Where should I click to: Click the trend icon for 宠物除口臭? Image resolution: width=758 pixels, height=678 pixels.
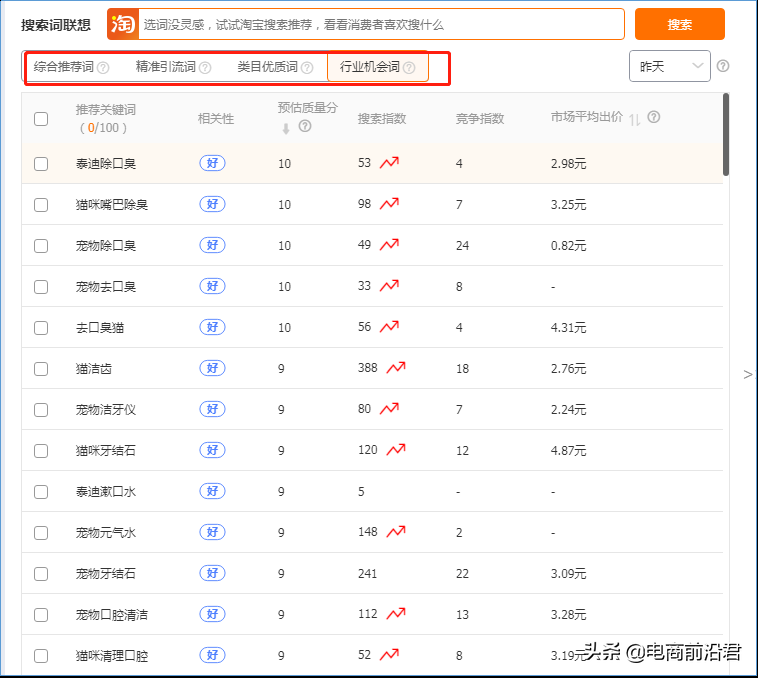click(x=389, y=245)
